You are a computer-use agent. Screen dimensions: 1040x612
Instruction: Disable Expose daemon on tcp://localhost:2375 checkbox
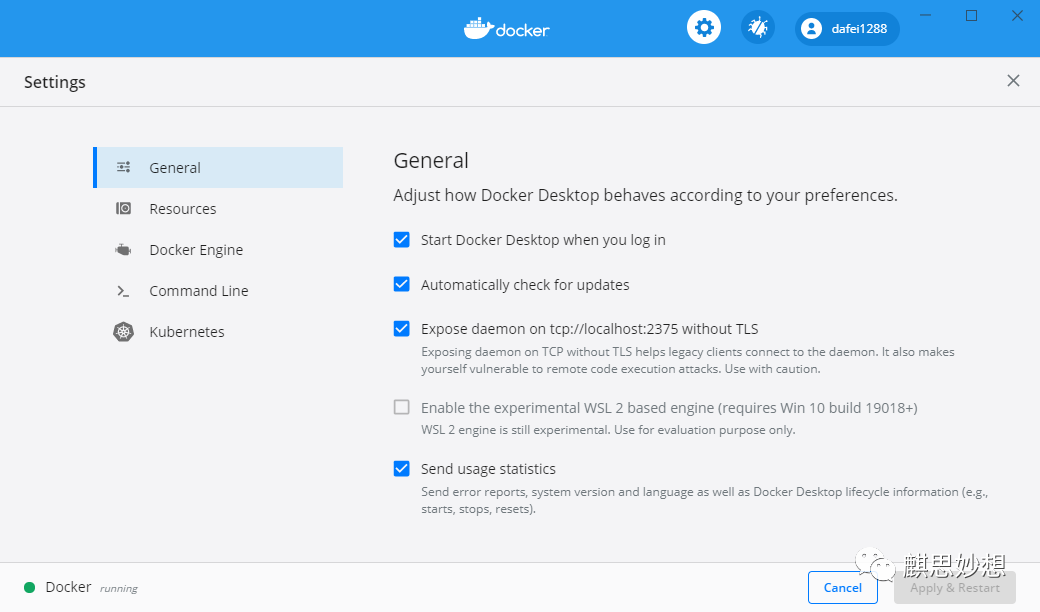click(401, 328)
